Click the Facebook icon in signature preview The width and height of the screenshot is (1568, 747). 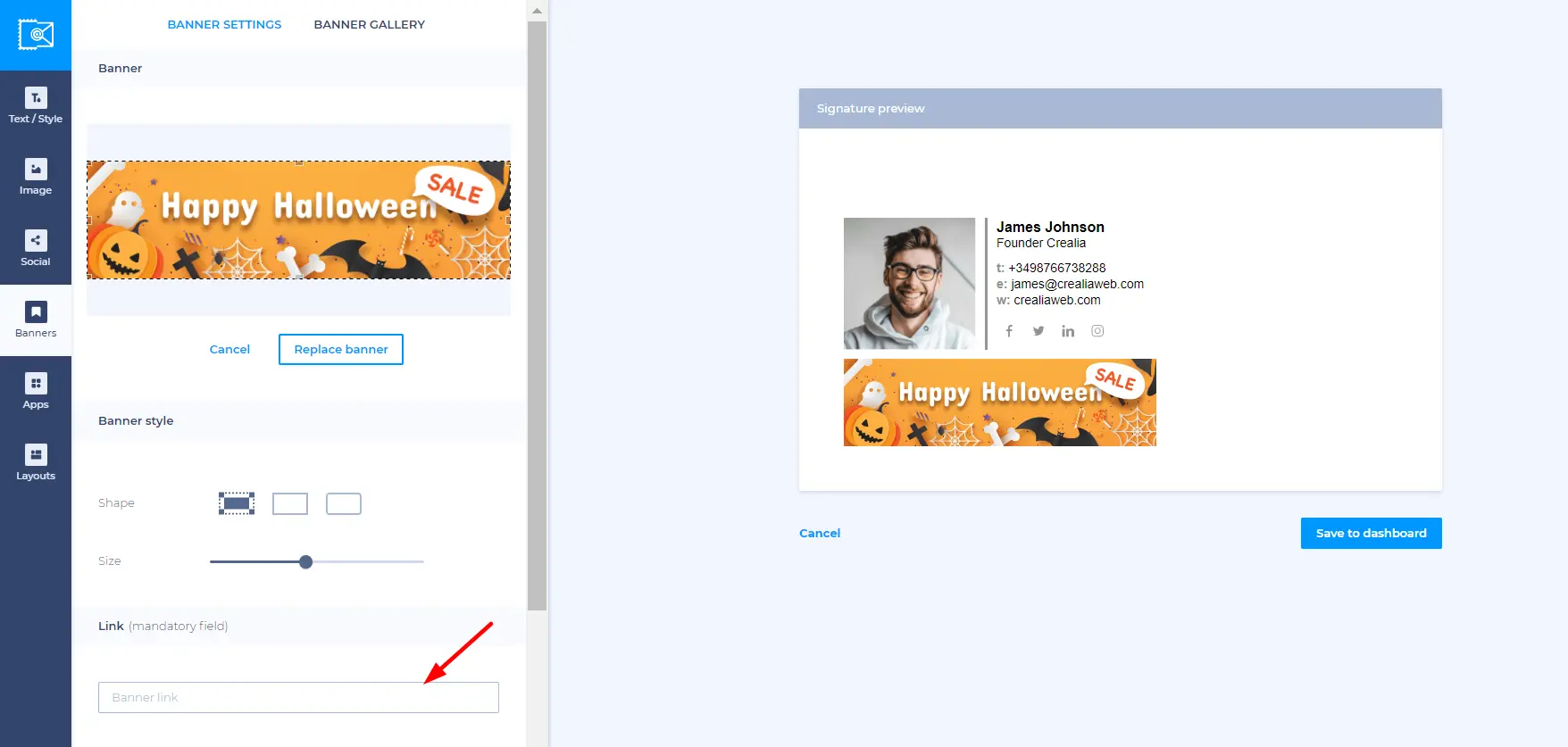tap(1009, 331)
